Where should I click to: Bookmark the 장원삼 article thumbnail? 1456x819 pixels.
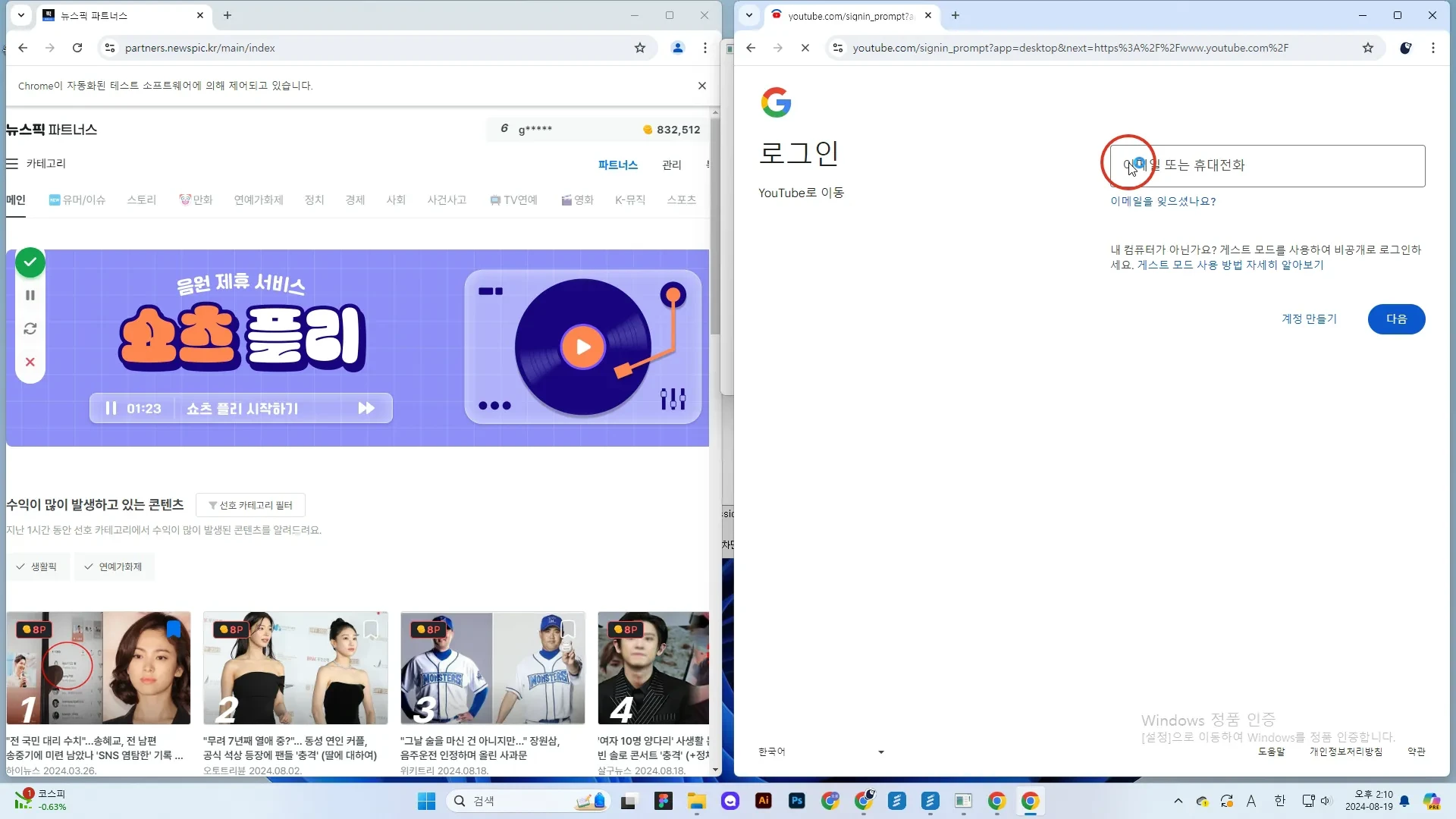(x=568, y=629)
